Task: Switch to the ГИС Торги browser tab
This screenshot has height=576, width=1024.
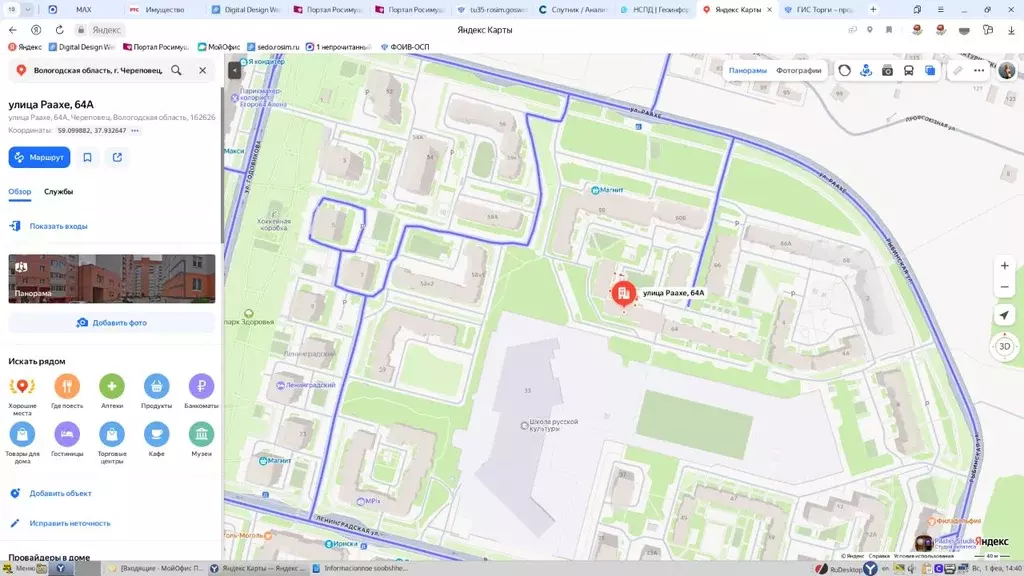Action: point(822,9)
